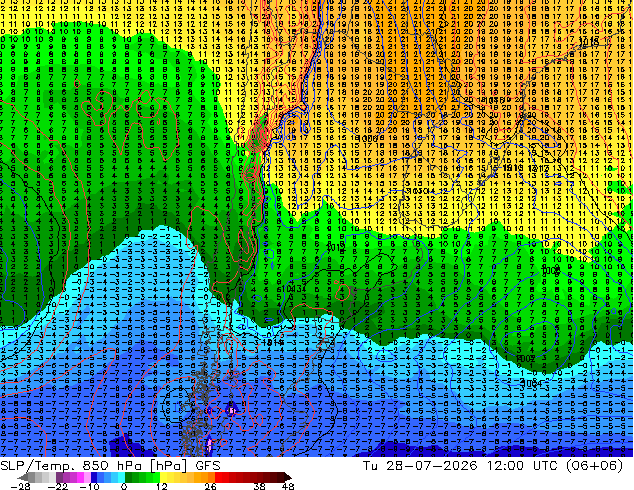Click the -22 legend value
Screen dimensions: 634x490
point(58,486)
